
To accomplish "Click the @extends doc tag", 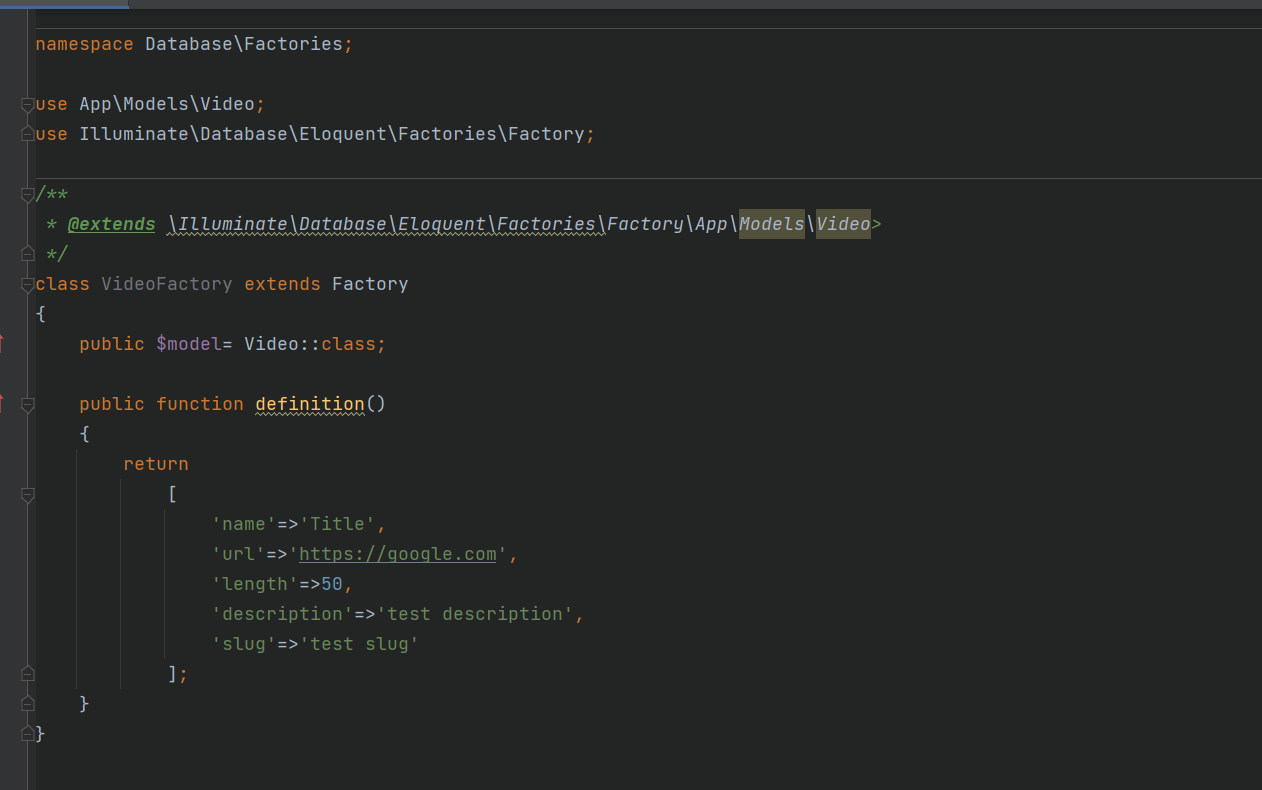I will coord(111,224).
